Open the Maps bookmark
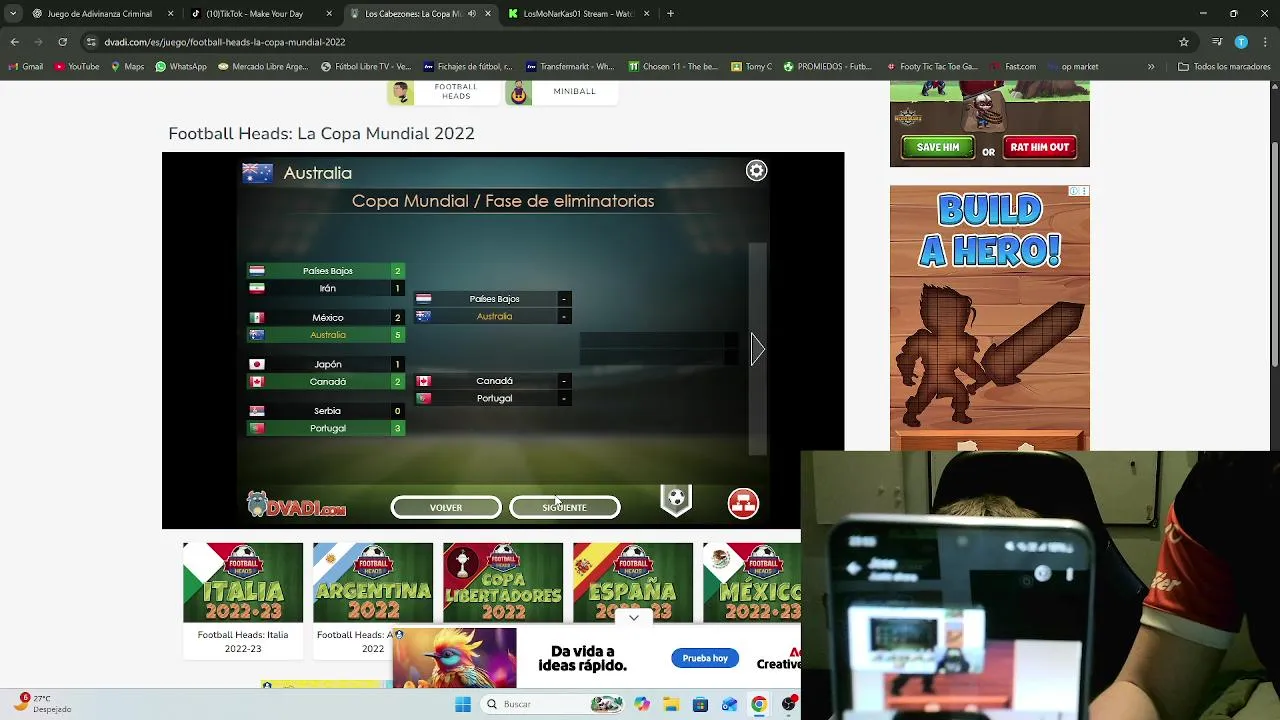 127,67
